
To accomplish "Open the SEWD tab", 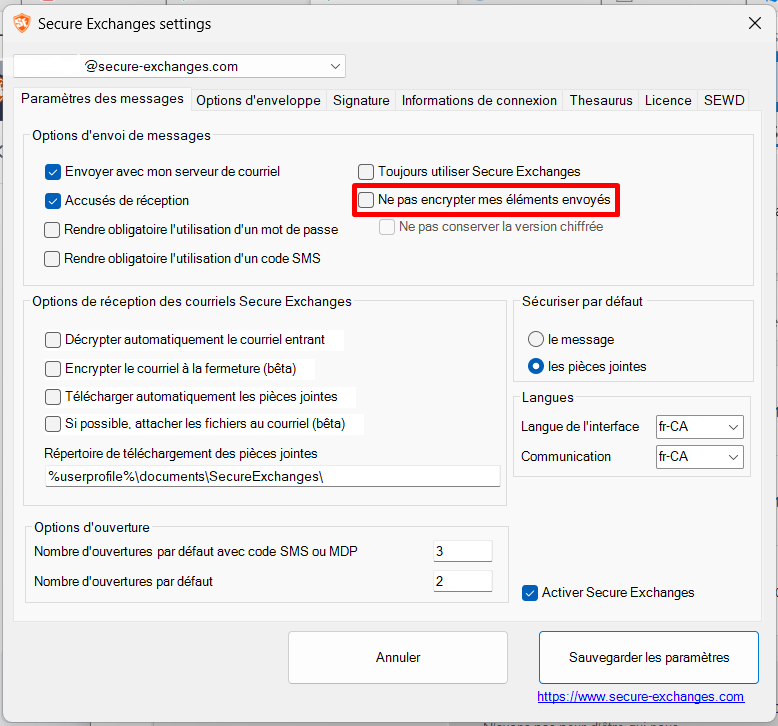I will coord(723,100).
